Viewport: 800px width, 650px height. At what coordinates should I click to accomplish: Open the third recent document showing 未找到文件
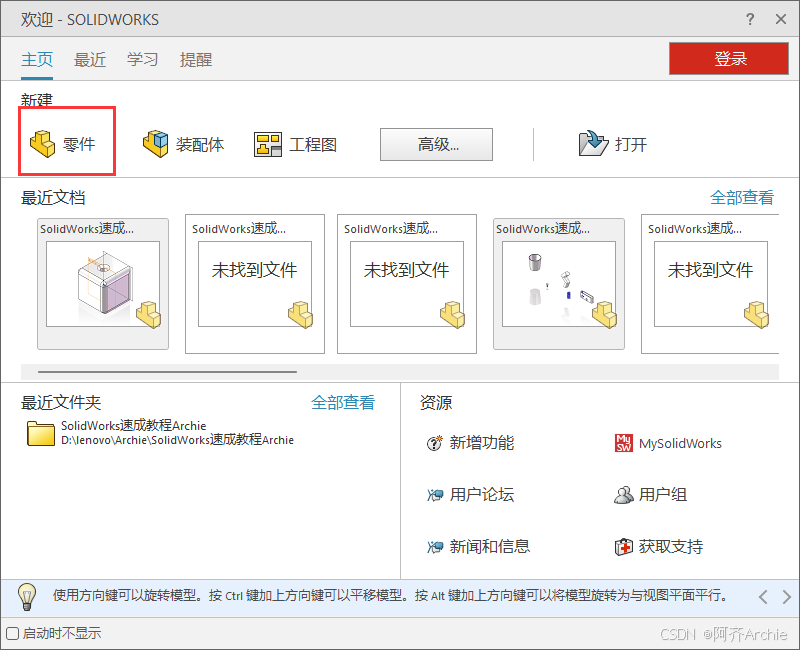407,284
